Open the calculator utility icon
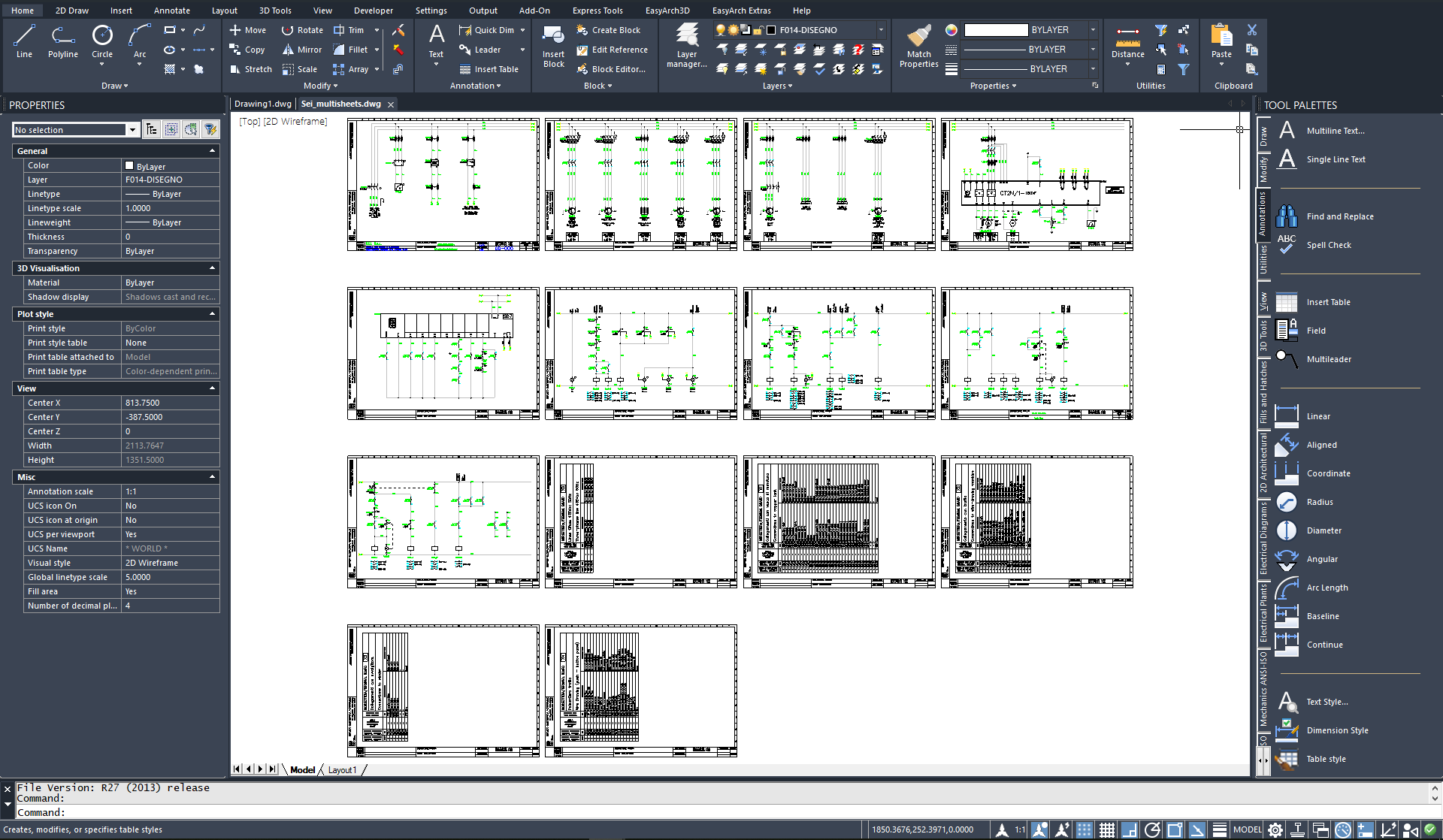Image resolution: width=1443 pixels, height=840 pixels. coord(1161,69)
